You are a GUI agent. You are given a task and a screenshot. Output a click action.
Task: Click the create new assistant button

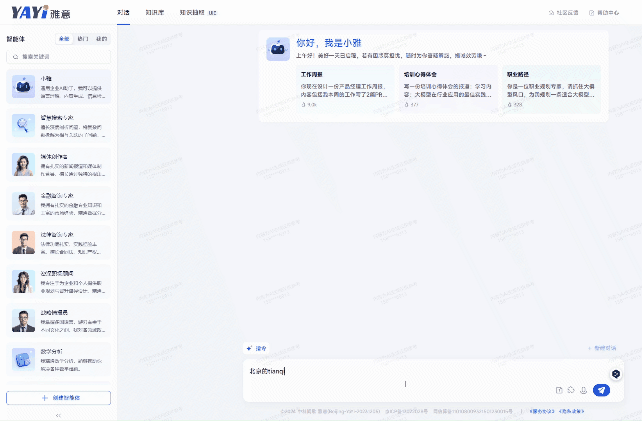pos(58,397)
